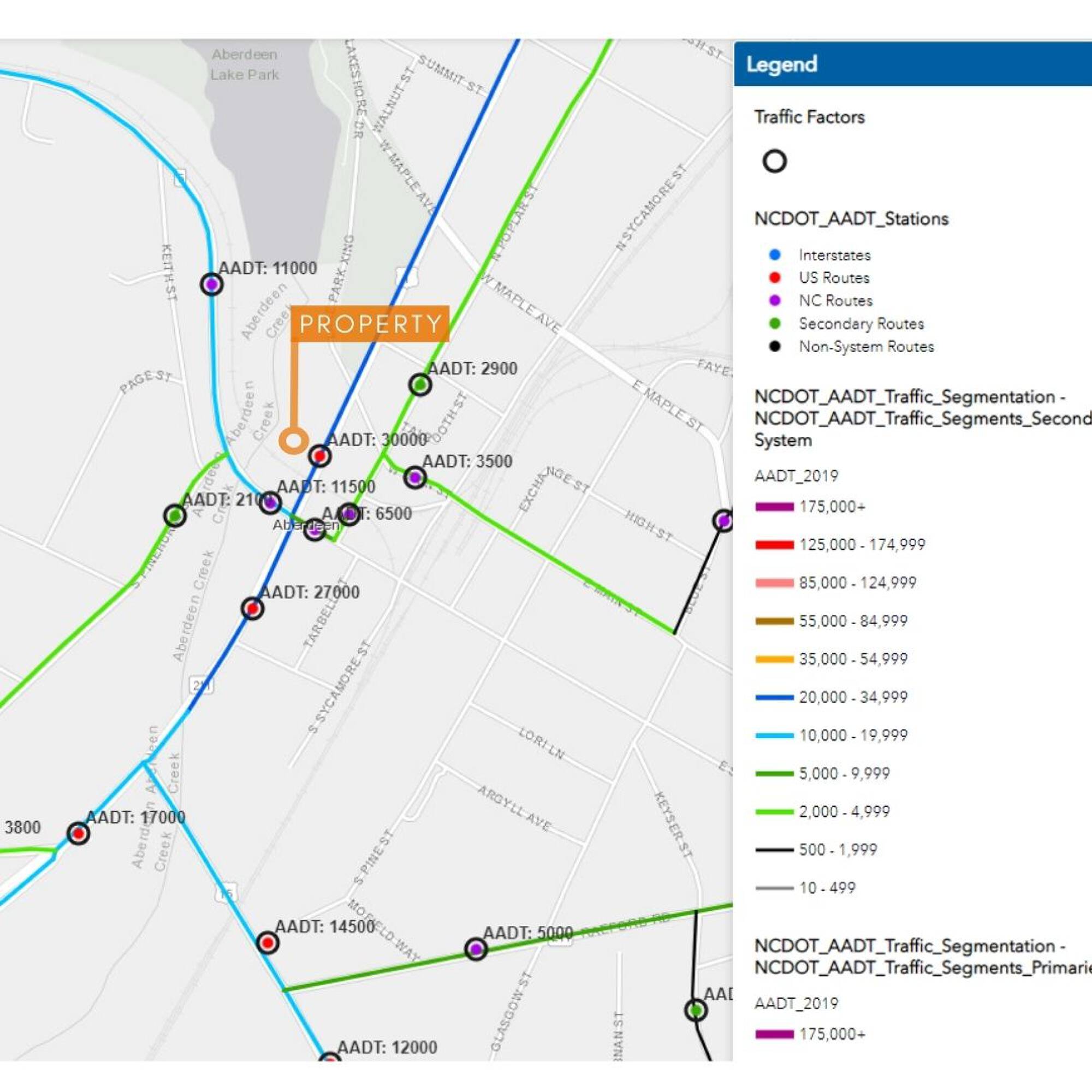The height and width of the screenshot is (1092, 1092).
Task: Click the Interstates blue legend dot
Action: pyautogui.click(x=775, y=255)
